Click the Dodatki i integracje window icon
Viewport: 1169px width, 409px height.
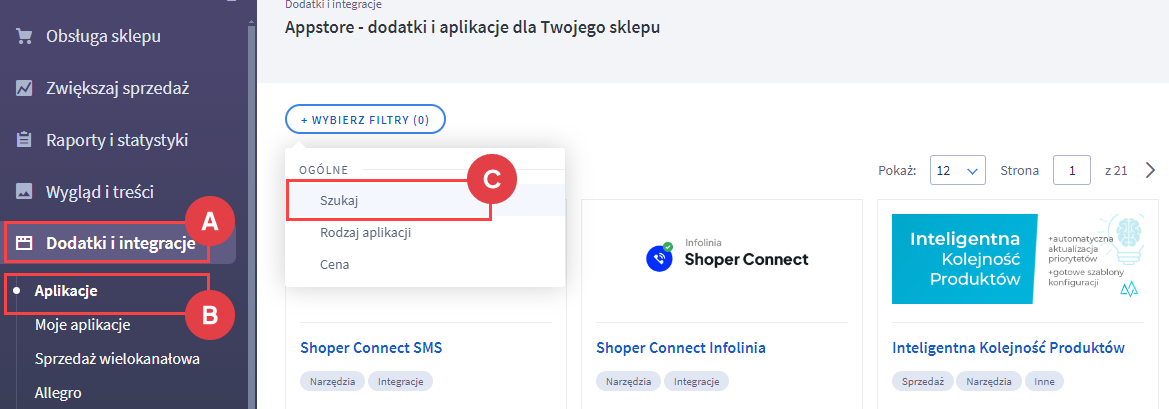[23, 243]
